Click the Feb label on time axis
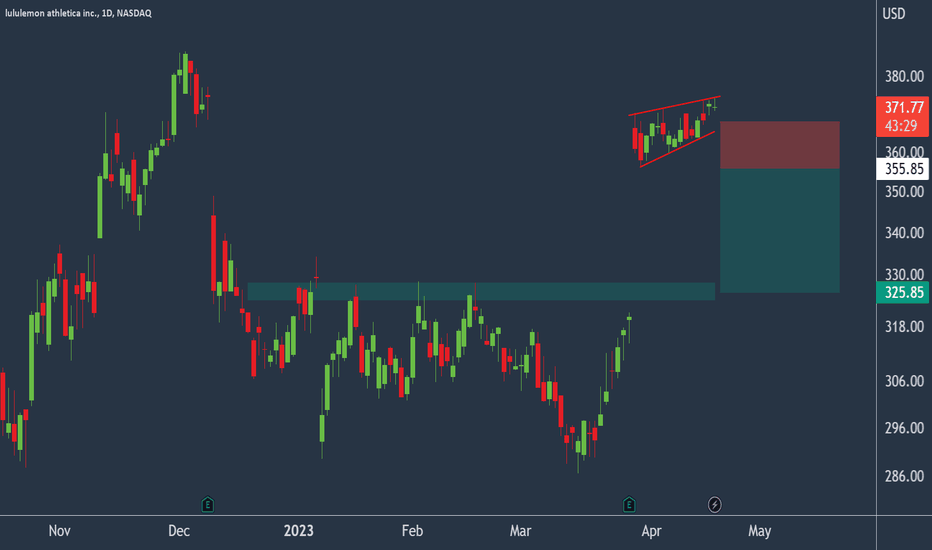932x550 pixels. pos(412,531)
